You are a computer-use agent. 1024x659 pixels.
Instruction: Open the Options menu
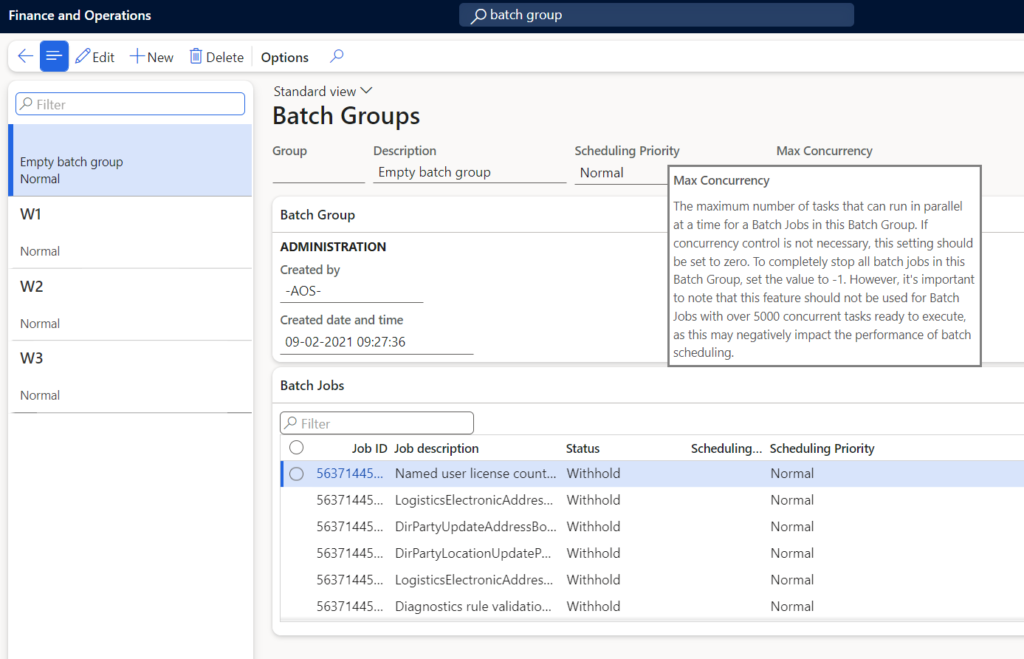[x=285, y=57]
